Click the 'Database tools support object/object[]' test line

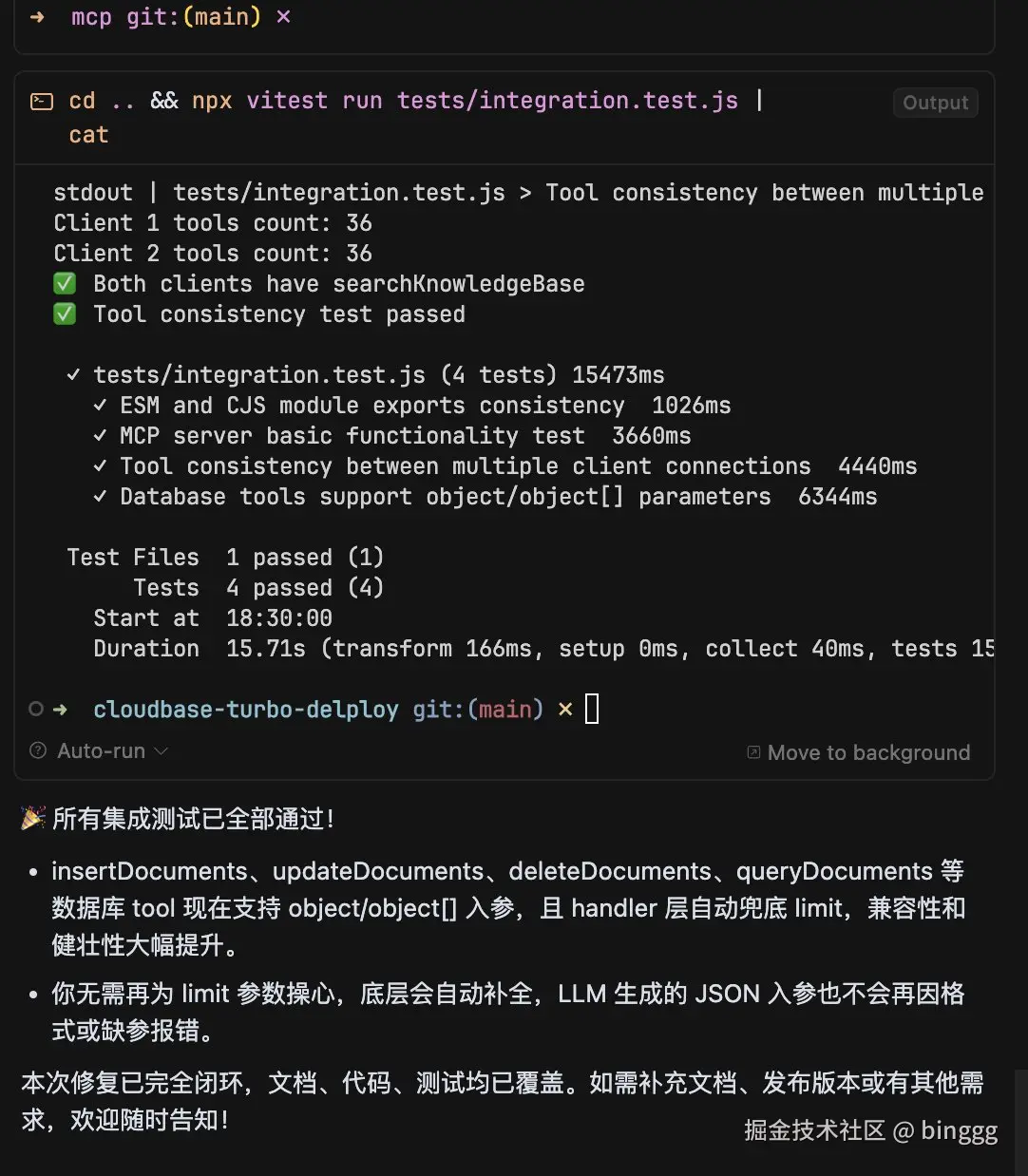pos(445,497)
